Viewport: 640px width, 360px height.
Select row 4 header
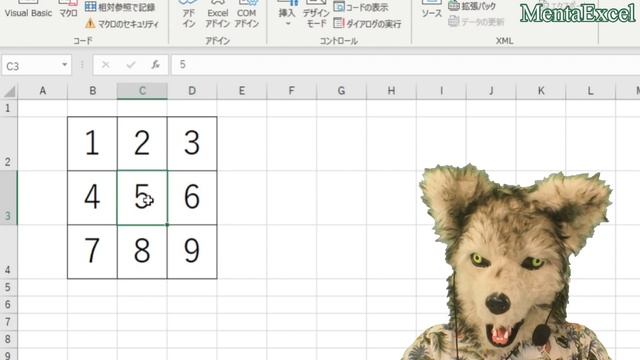(x=9, y=252)
